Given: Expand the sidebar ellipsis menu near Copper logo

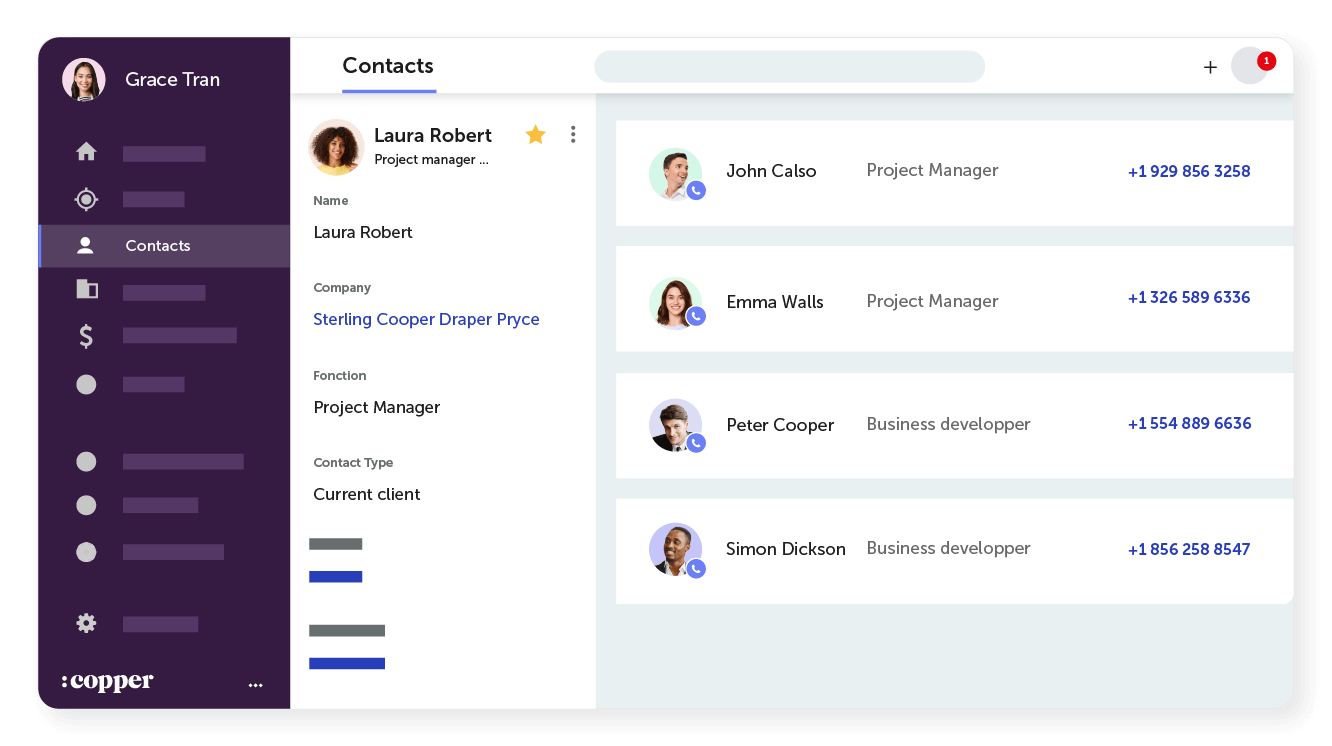Looking at the screenshot, I should [255, 685].
